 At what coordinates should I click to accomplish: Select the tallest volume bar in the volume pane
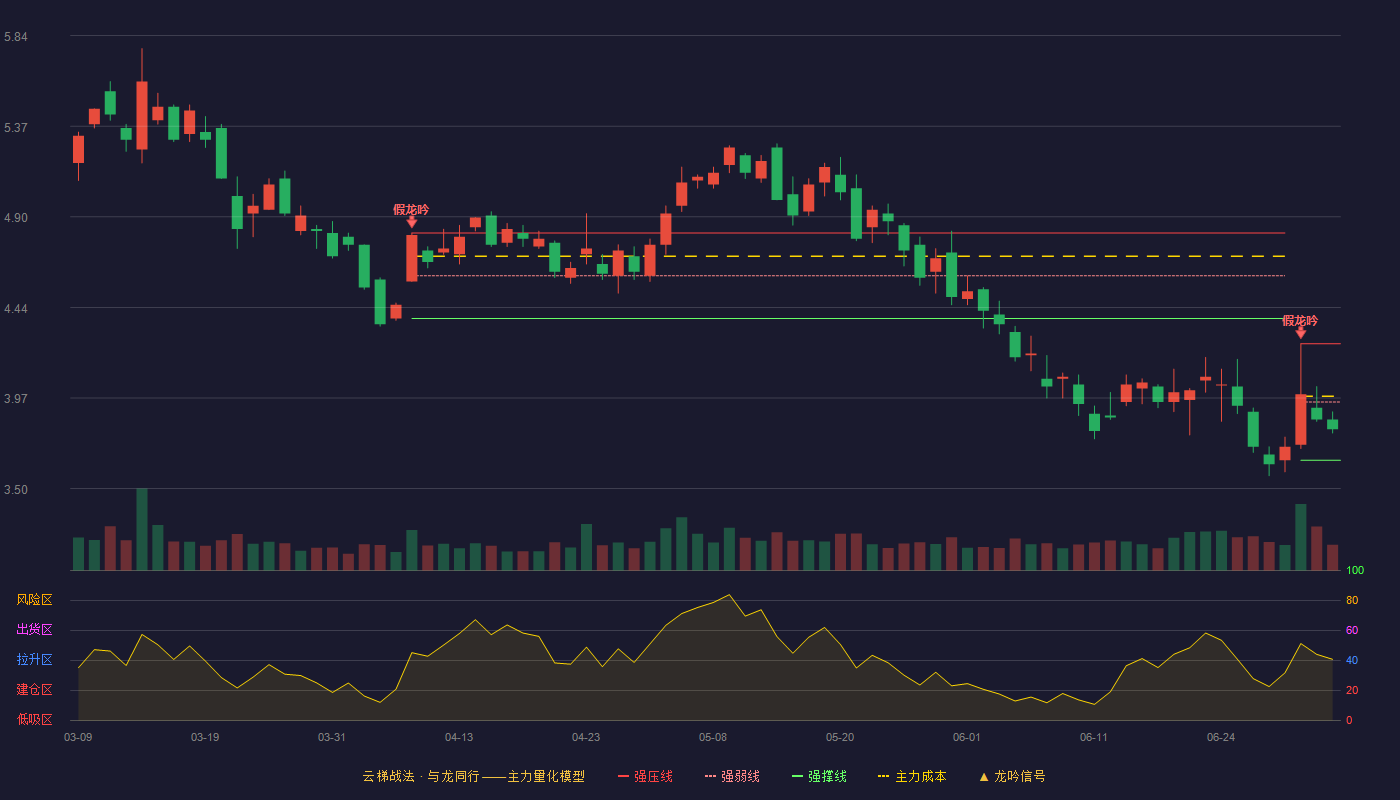[142, 529]
